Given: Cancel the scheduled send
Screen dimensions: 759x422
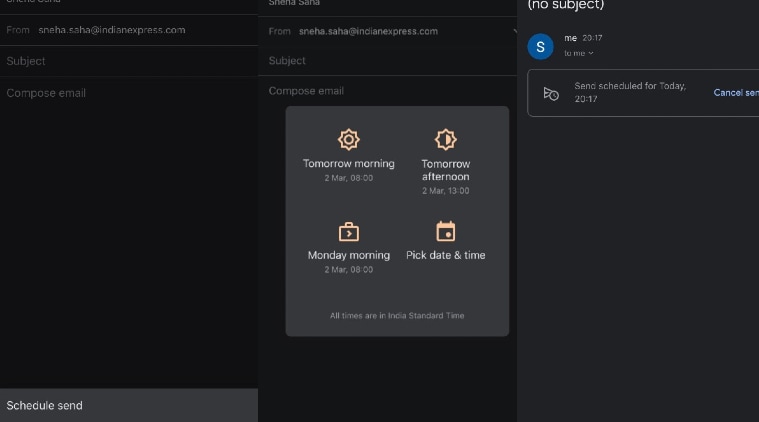Looking at the screenshot, I should coord(735,93).
